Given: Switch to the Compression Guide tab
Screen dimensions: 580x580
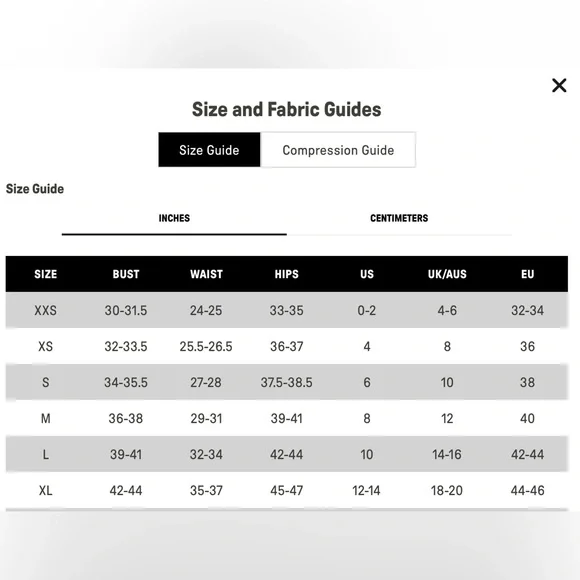Looking at the screenshot, I should click(338, 150).
